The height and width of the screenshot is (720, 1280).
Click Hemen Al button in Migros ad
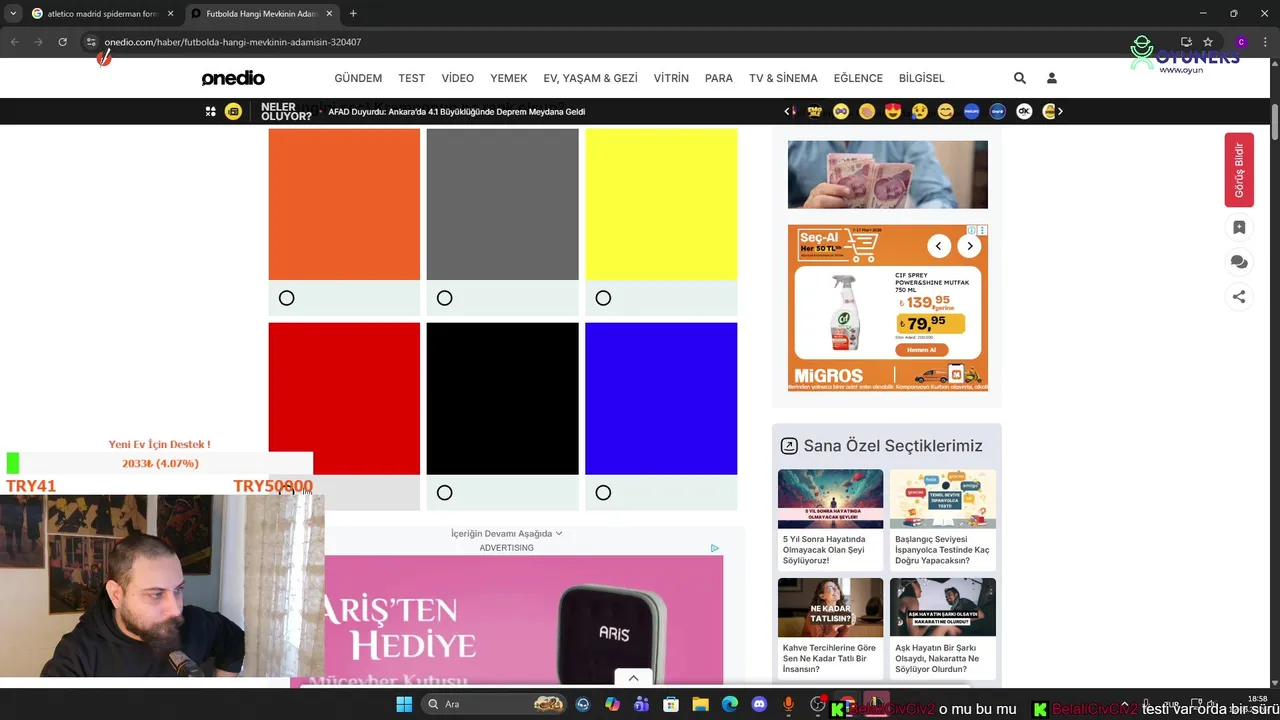tap(922, 350)
